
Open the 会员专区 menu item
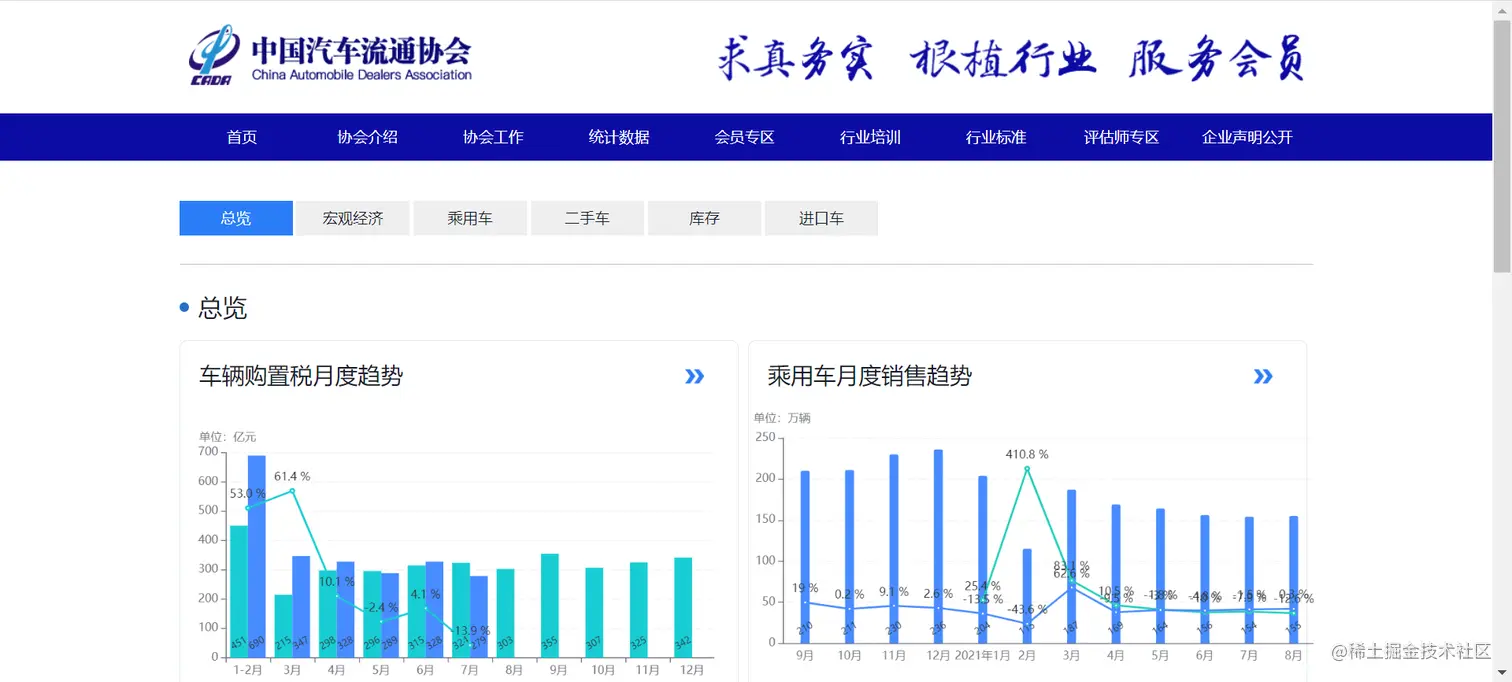pos(744,137)
